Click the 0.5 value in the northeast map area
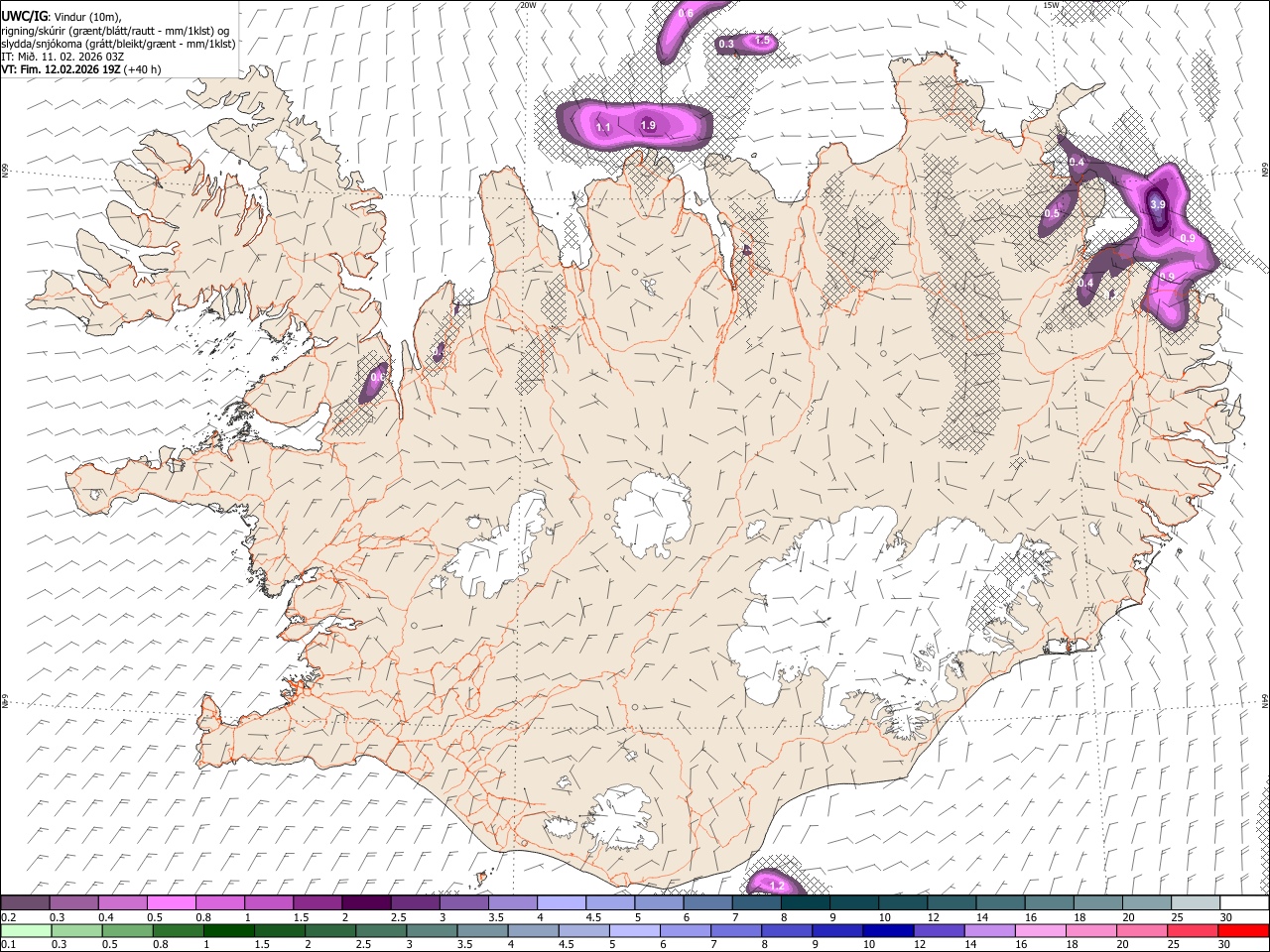The height and width of the screenshot is (952, 1270). tap(1052, 213)
